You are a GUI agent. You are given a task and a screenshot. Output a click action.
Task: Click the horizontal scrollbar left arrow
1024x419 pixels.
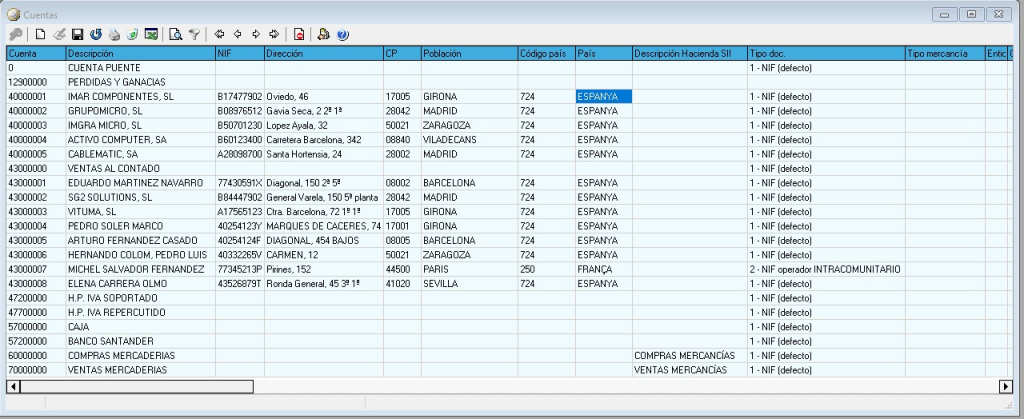click(x=13, y=387)
